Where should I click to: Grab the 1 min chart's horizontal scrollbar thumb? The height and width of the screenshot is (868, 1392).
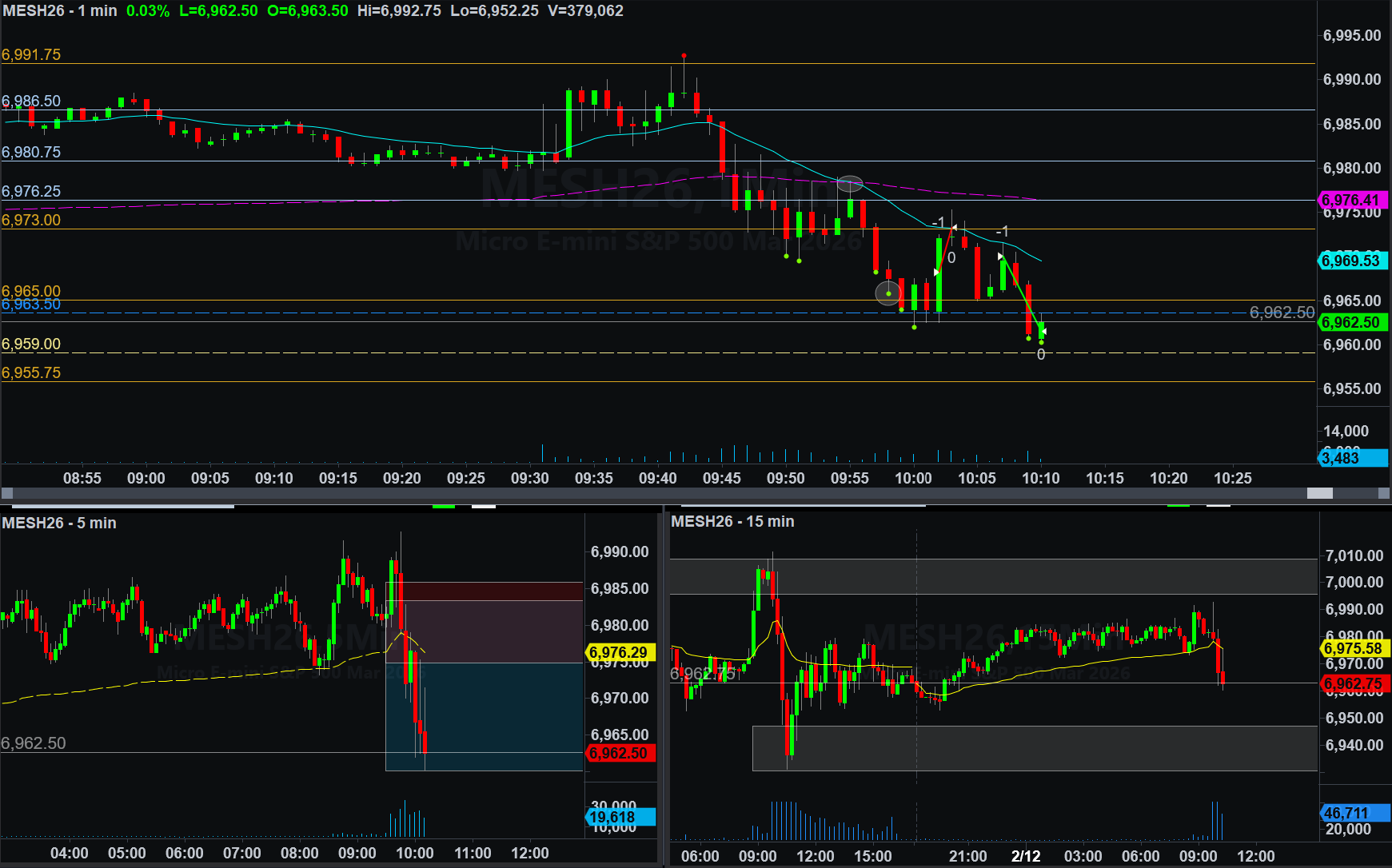[x=1319, y=493]
